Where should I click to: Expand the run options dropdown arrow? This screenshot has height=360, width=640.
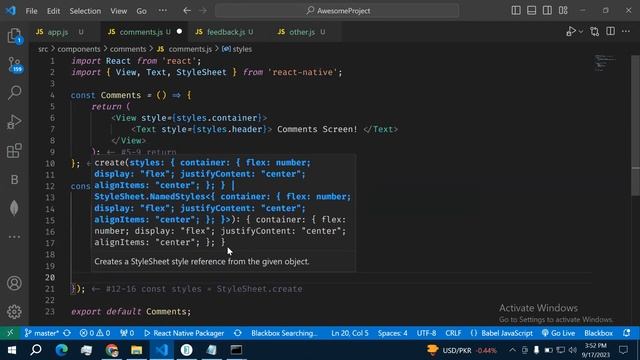pyautogui.click(x=581, y=31)
